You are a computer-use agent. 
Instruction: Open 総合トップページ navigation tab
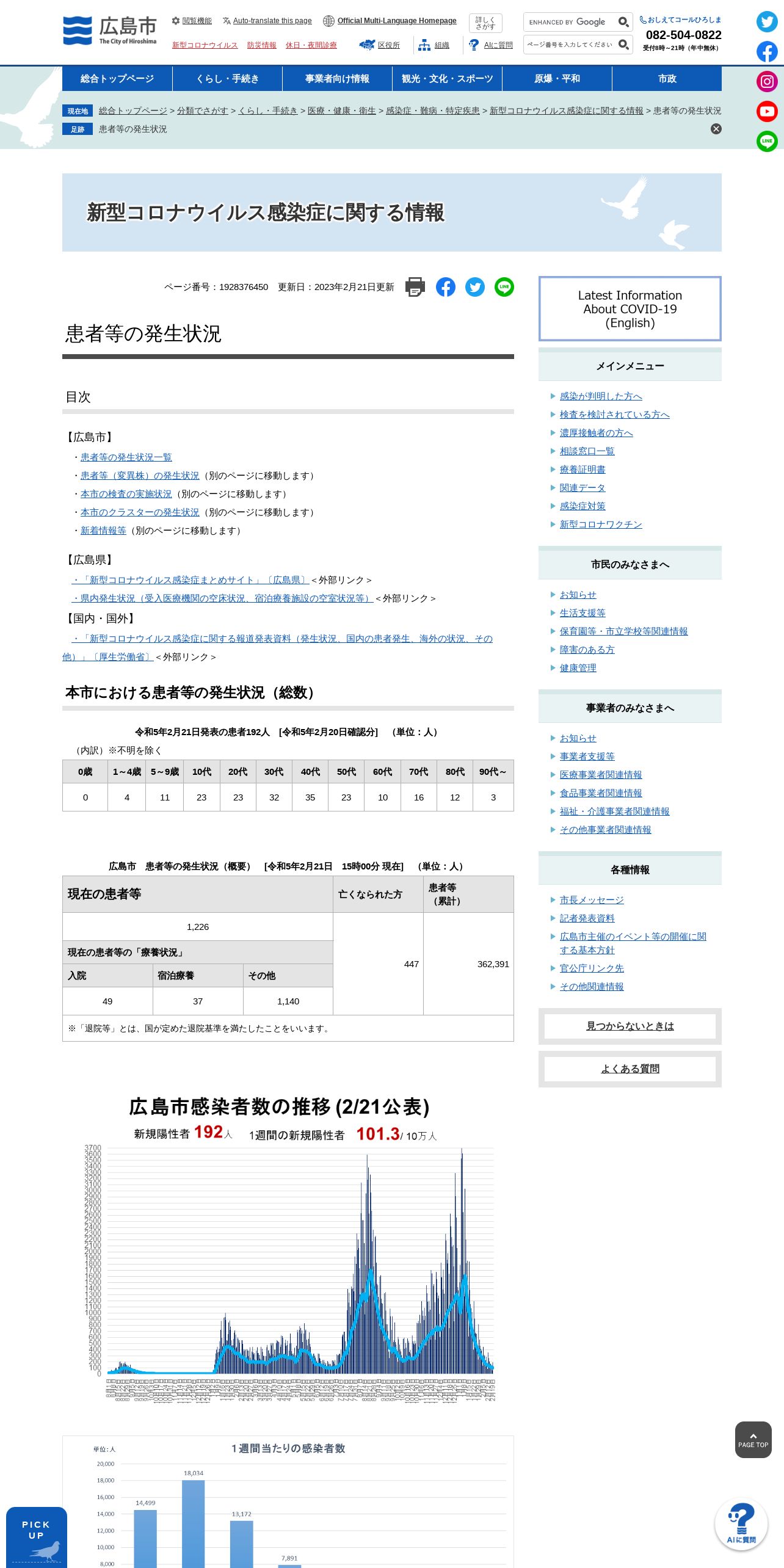[117, 79]
